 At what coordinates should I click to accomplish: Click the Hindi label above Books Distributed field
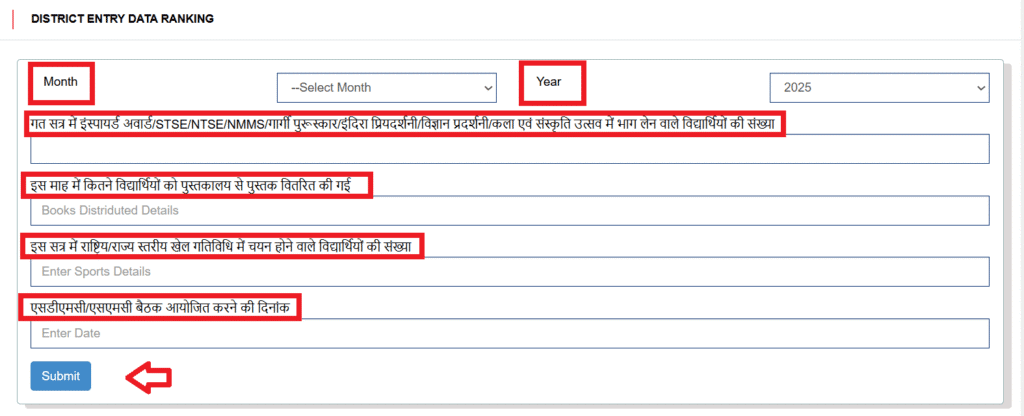click(196, 185)
